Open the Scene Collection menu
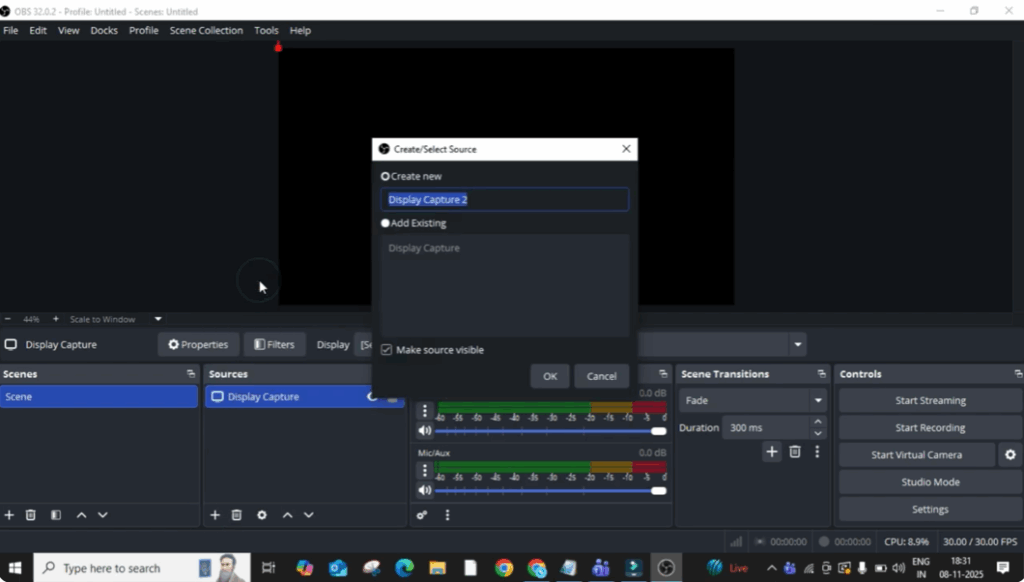Image resolution: width=1024 pixels, height=582 pixels. (x=206, y=30)
